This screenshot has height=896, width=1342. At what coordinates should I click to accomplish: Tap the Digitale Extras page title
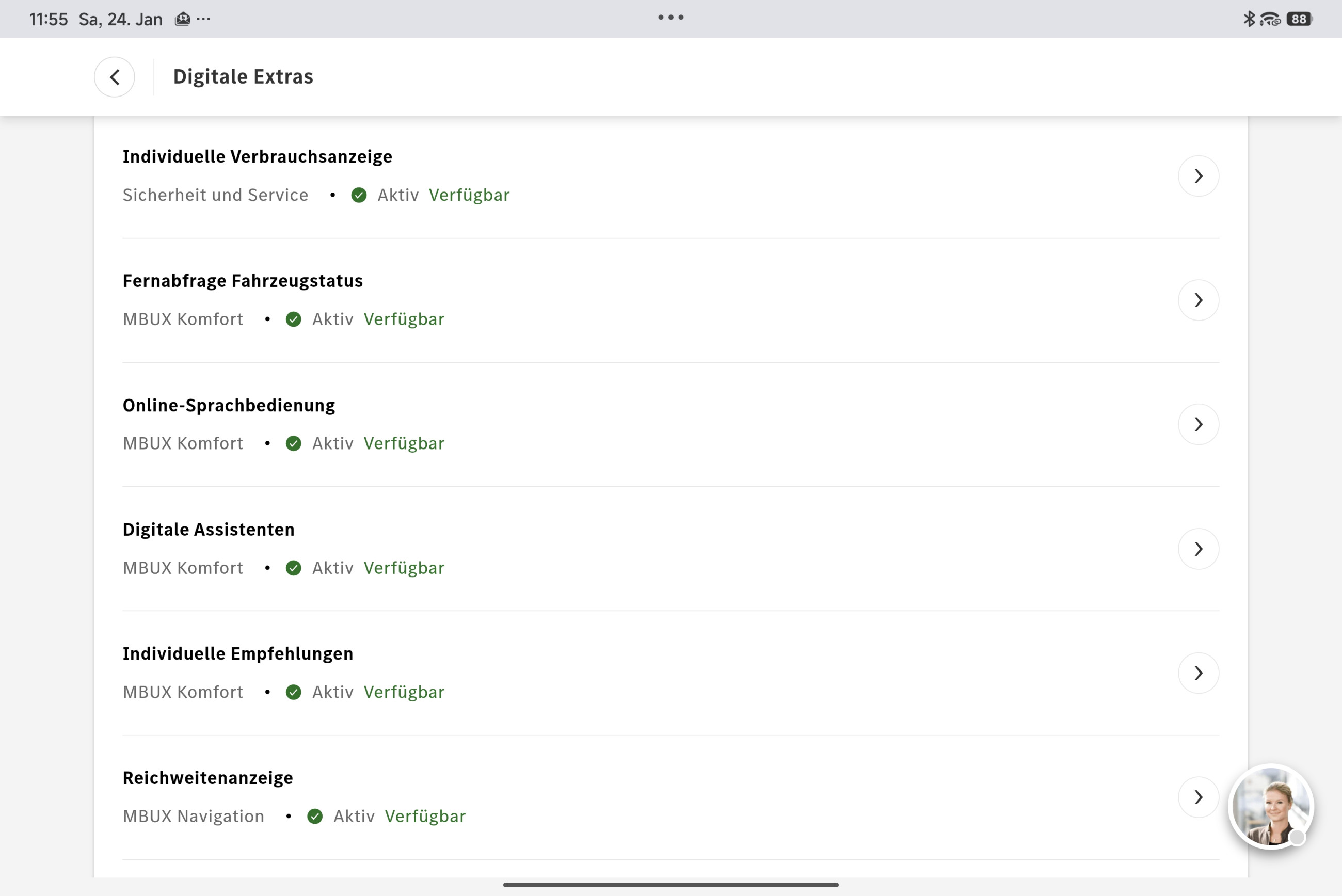[x=243, y=76]
